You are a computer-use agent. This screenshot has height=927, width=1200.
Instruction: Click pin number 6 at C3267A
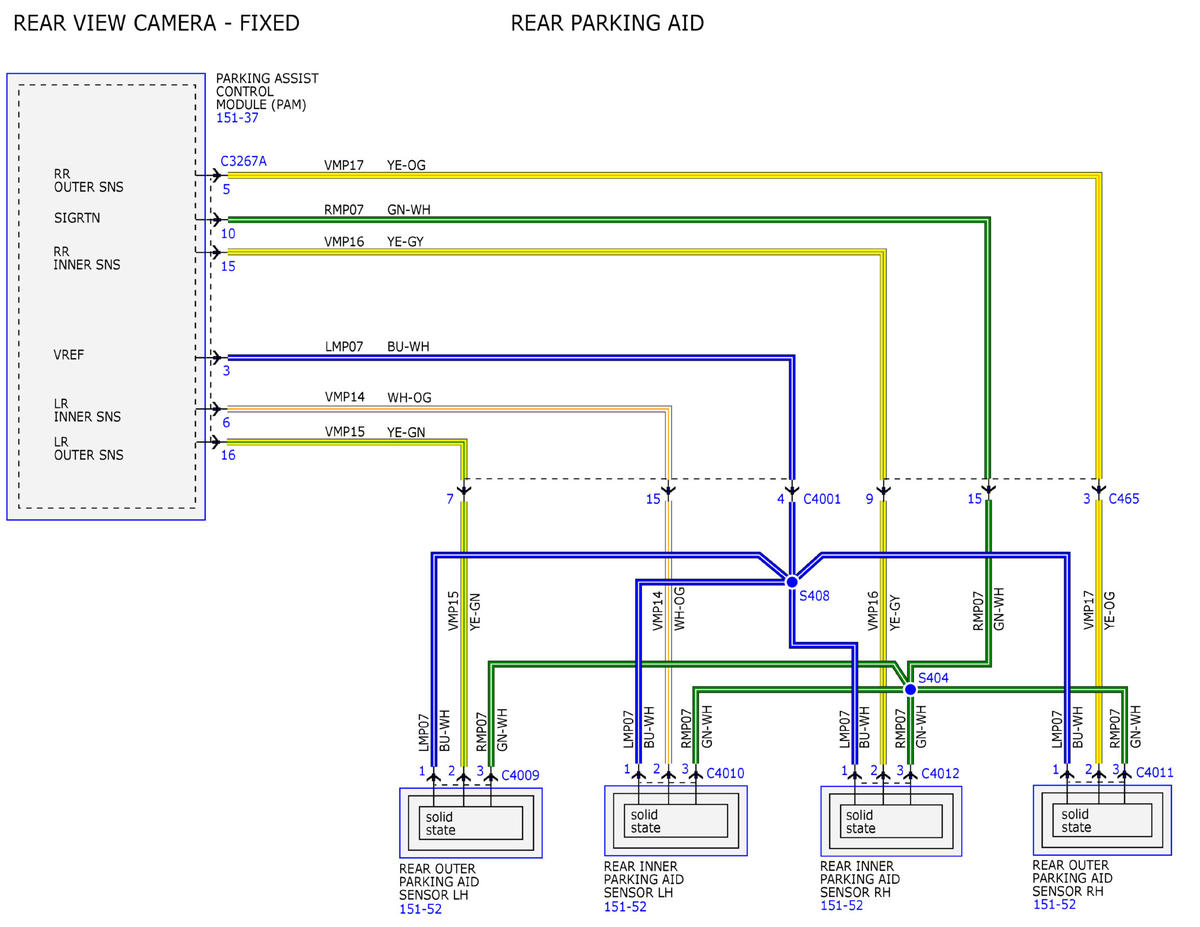pos(226,423)
